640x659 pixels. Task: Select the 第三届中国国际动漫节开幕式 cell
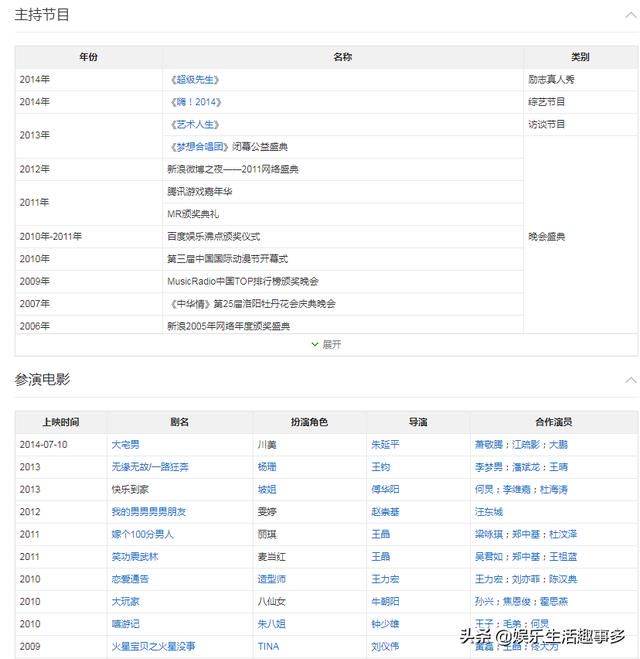343,259
